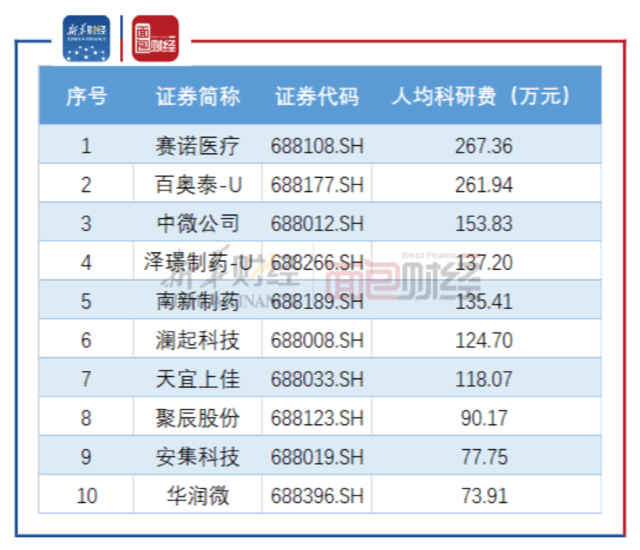
Task: Click company name 百奥泰-U
Action: coord(199,185)
